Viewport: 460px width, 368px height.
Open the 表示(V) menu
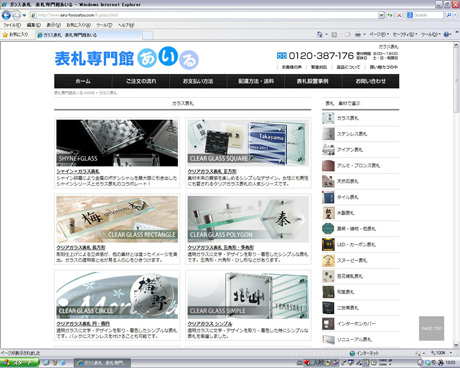point(53,25)
